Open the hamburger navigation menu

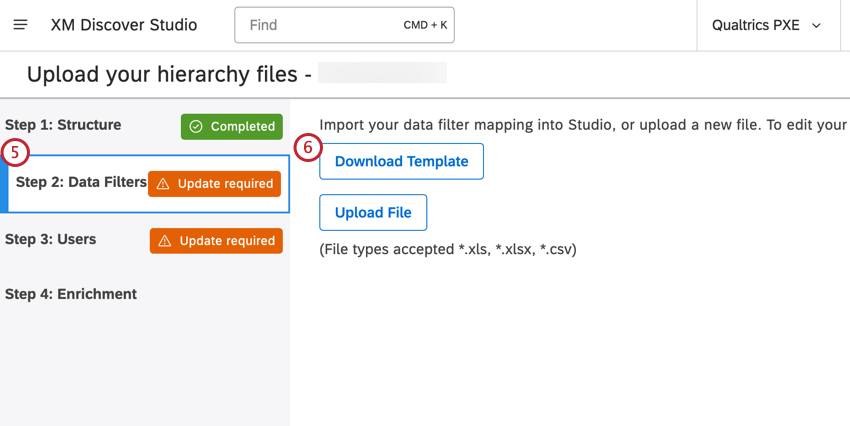(x=20, y=25)
